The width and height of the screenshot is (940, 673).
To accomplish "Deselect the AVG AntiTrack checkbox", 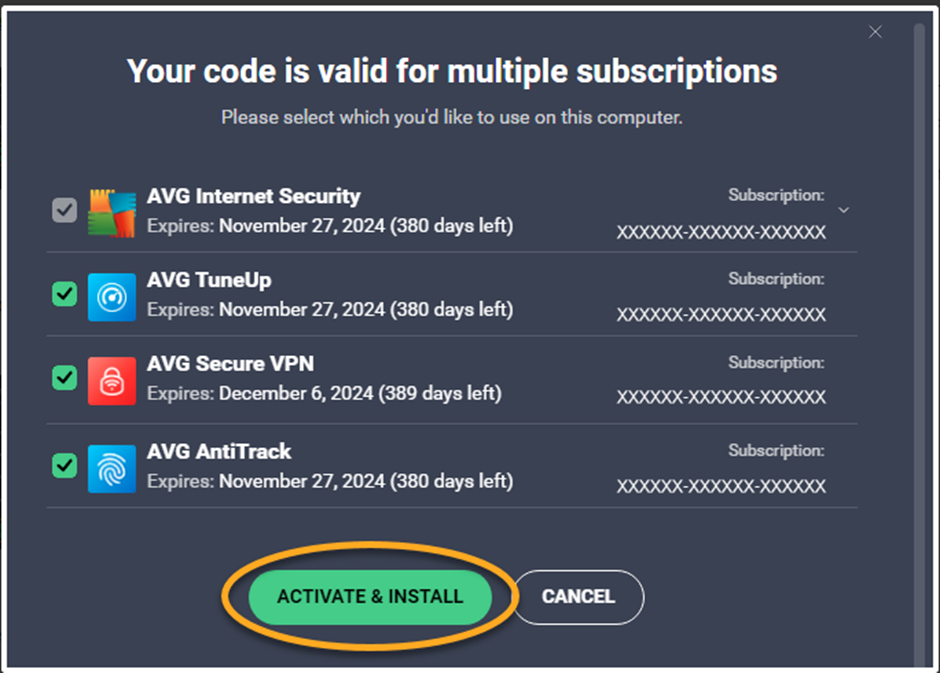I will (x=65, y=465).
